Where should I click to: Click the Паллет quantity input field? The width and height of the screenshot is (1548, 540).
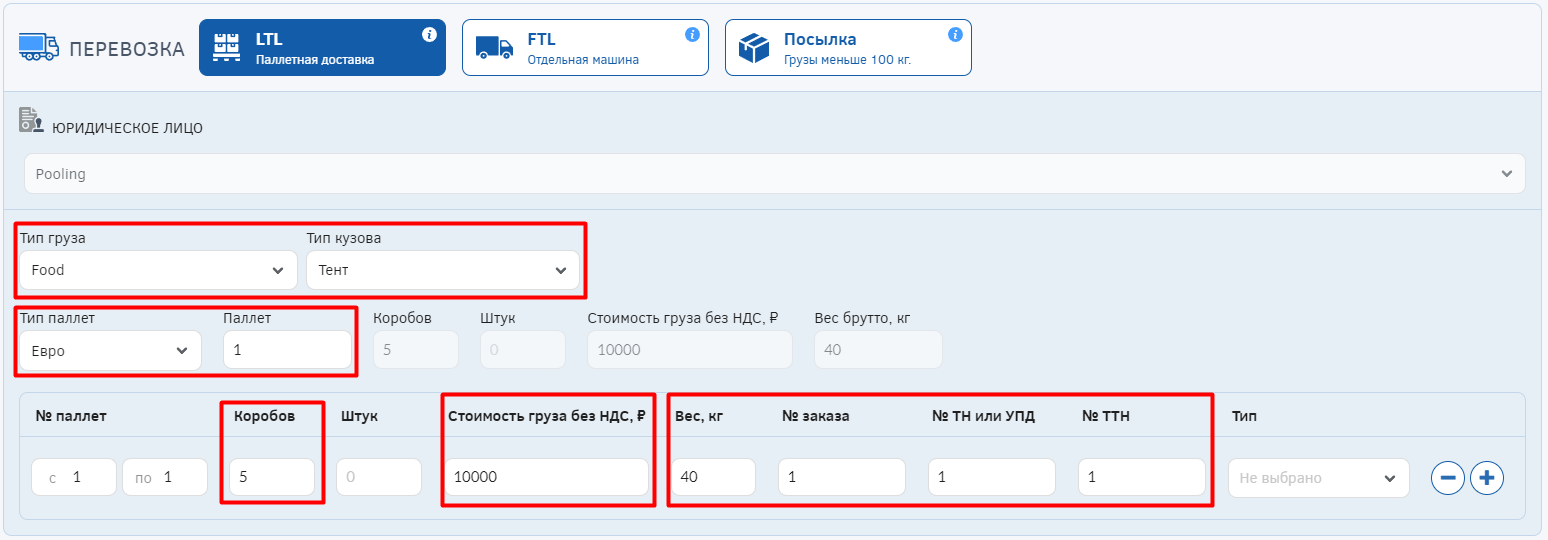coord(287,351)
